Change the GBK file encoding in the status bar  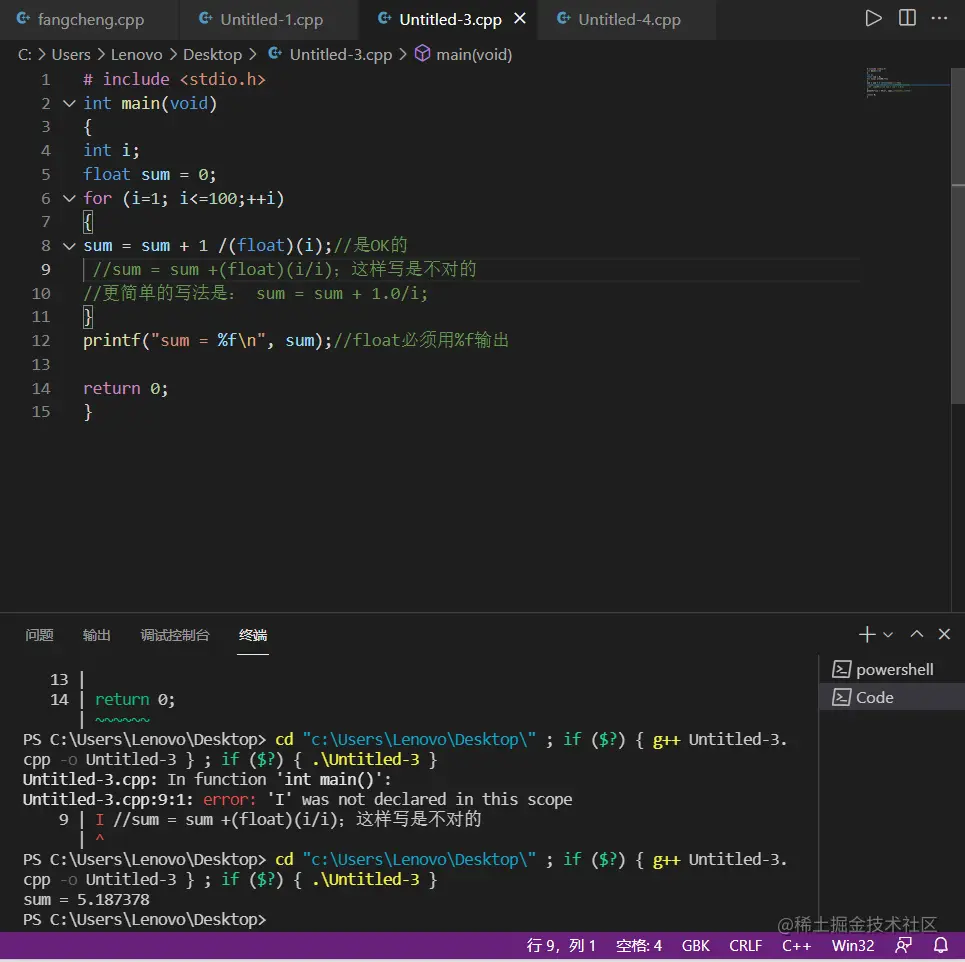click(x=696, y=945)
